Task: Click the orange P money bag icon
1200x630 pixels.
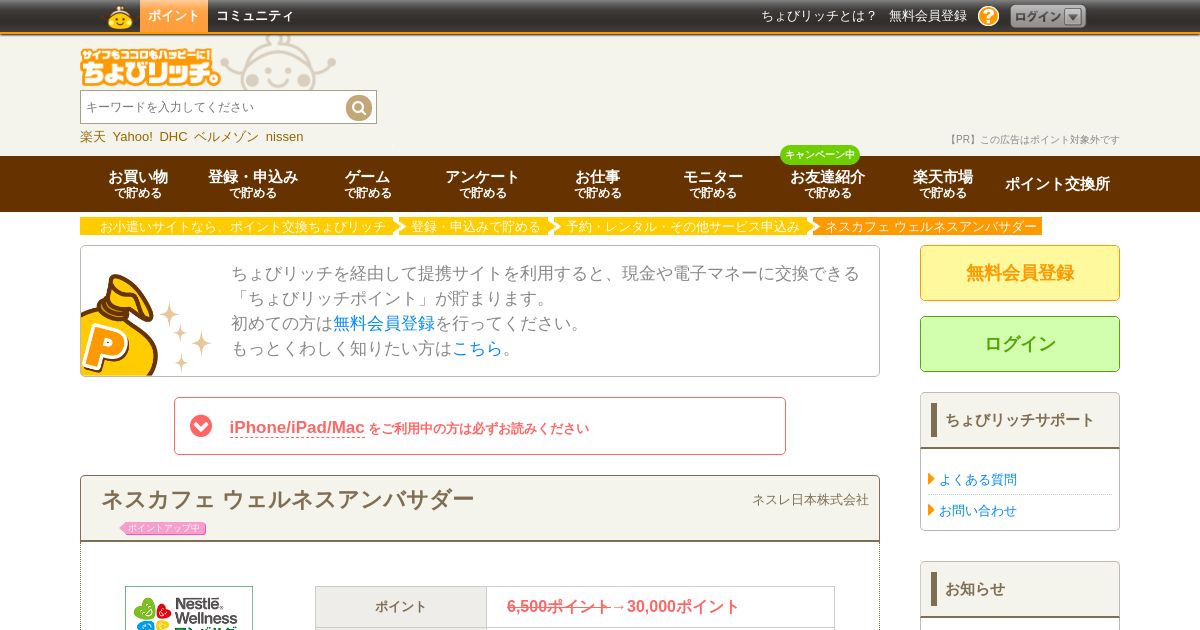Action: pyautogui.click(x=118, y=326)
